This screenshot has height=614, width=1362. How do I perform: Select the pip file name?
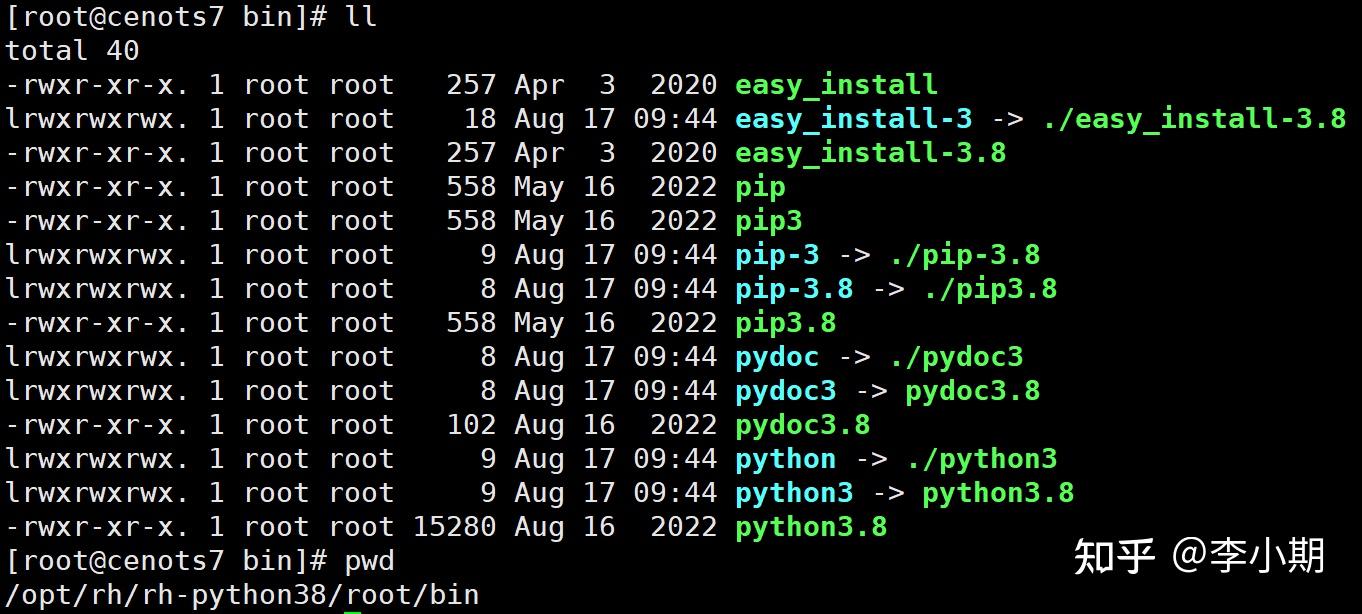[760, 186]
